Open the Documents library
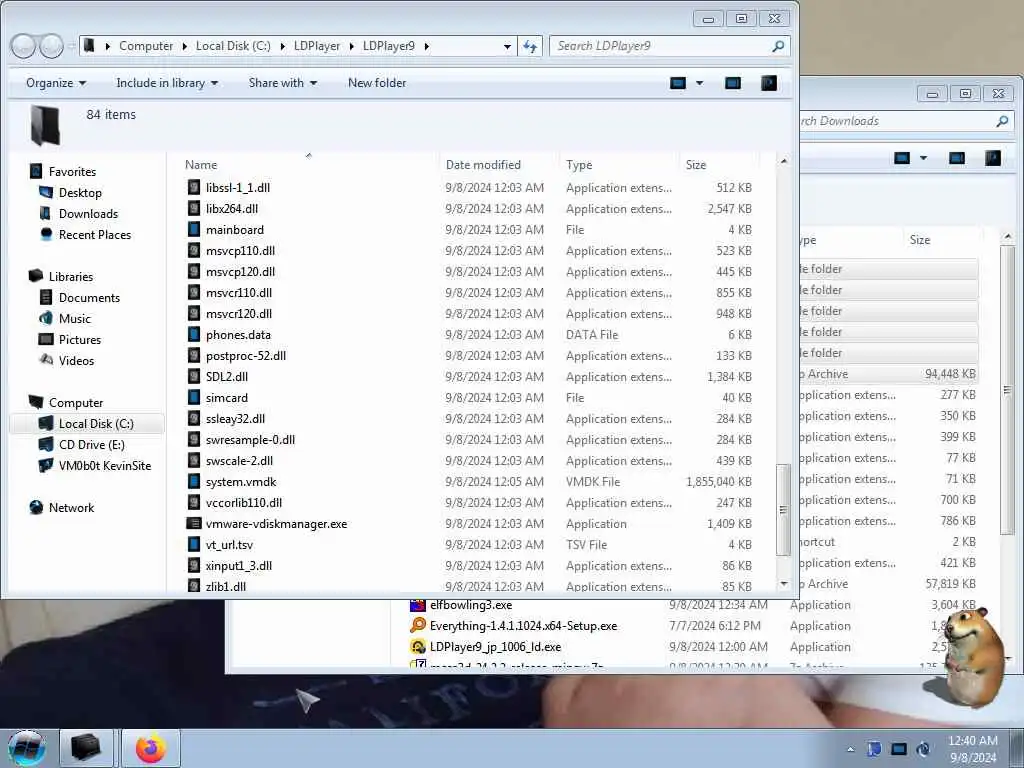Screen dimensions: 1024x768 tap(89, 298)
